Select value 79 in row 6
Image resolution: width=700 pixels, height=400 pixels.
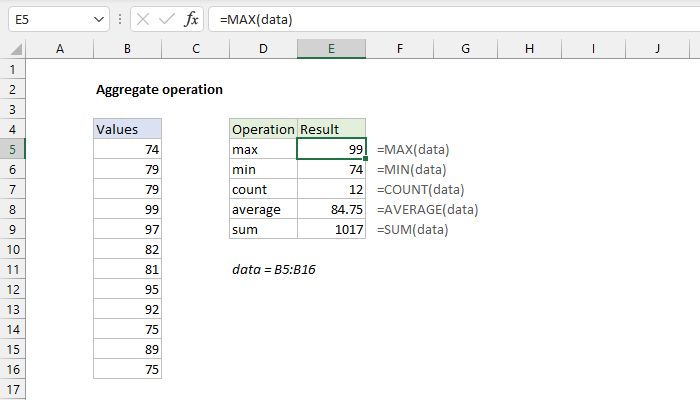127,169
